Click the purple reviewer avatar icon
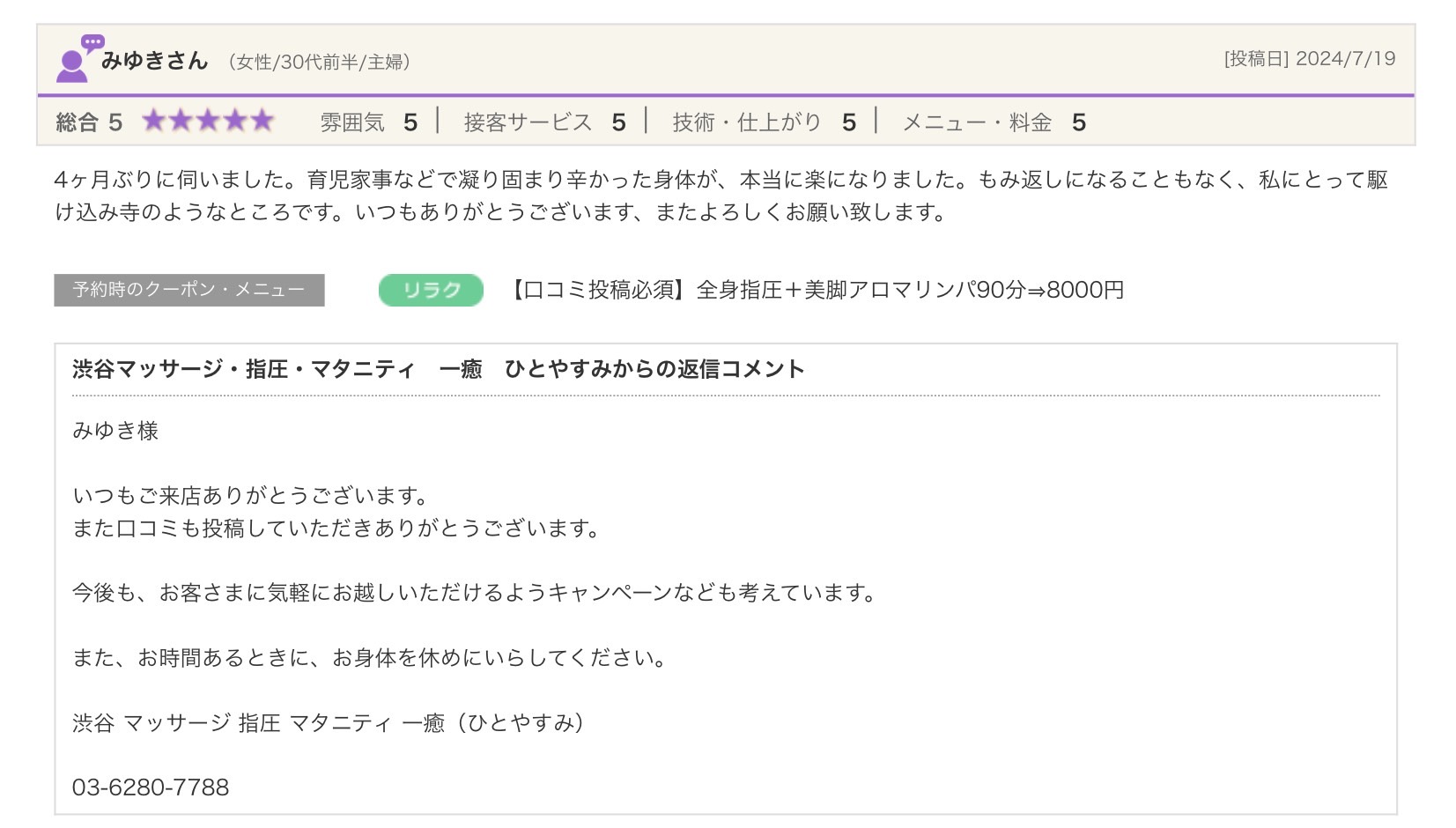This screenshot has height=828, width=1456. 79,59
